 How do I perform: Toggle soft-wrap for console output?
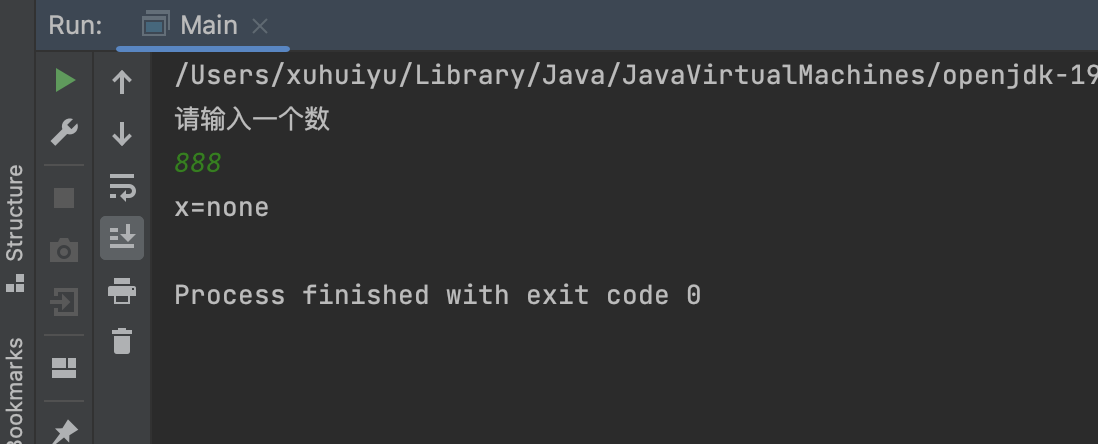[x=122, y=186]
